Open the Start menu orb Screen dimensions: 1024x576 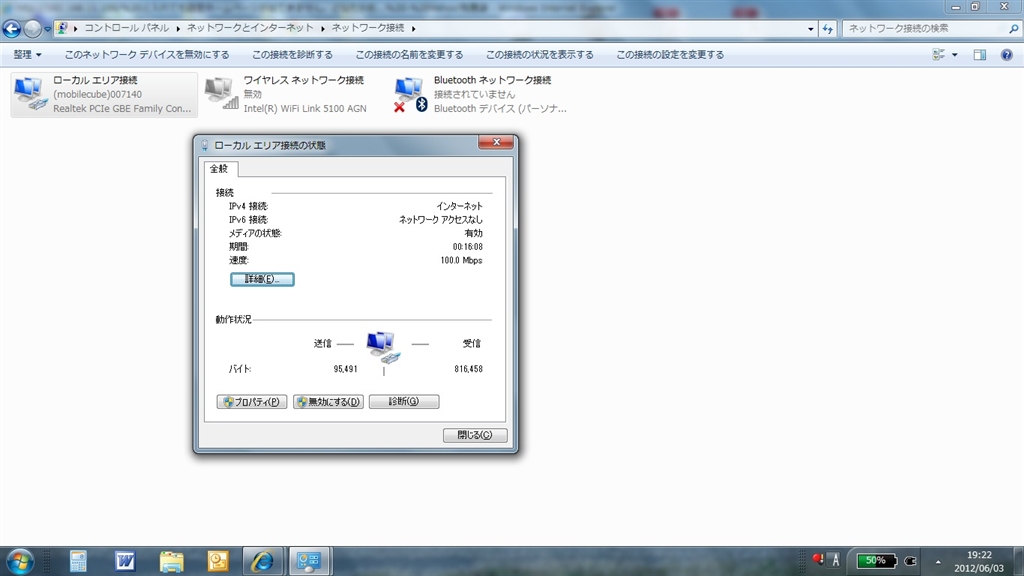(x=20, y=562)
